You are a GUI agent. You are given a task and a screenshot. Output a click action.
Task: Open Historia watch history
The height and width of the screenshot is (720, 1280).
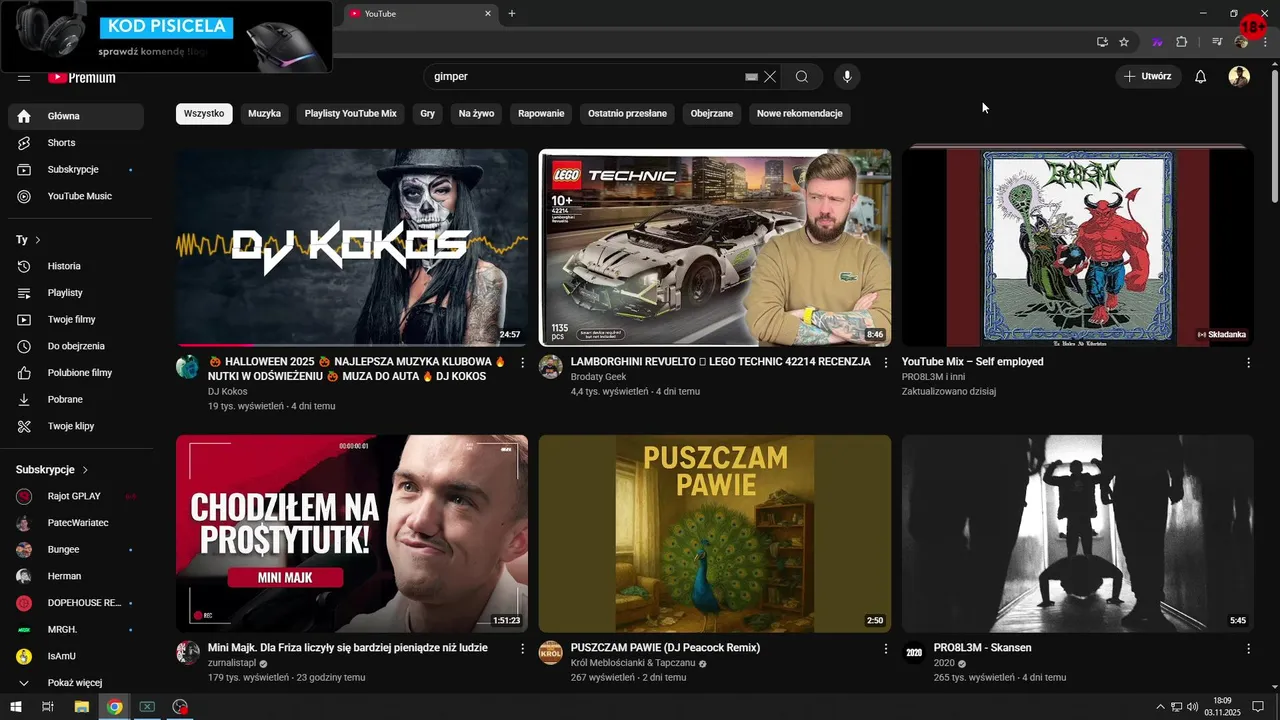(x=76, y=266)
